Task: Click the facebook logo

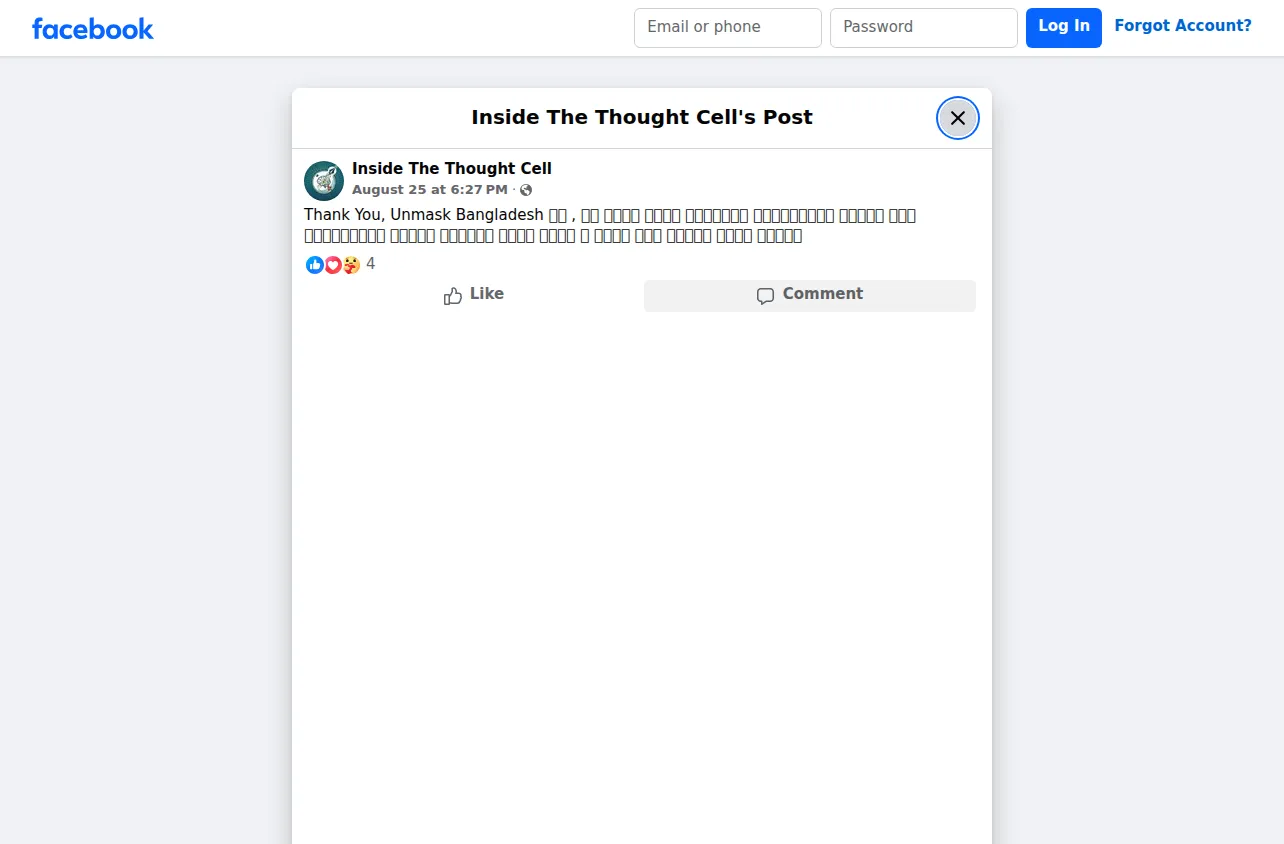Action: click(93, 29)
